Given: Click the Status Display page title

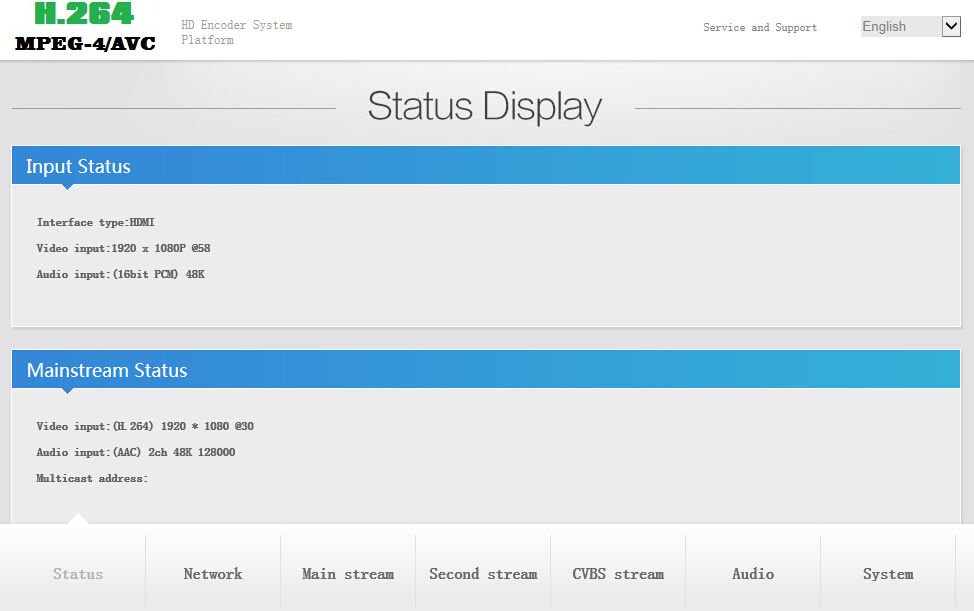Looking at the screenshot, I should 485,107.
